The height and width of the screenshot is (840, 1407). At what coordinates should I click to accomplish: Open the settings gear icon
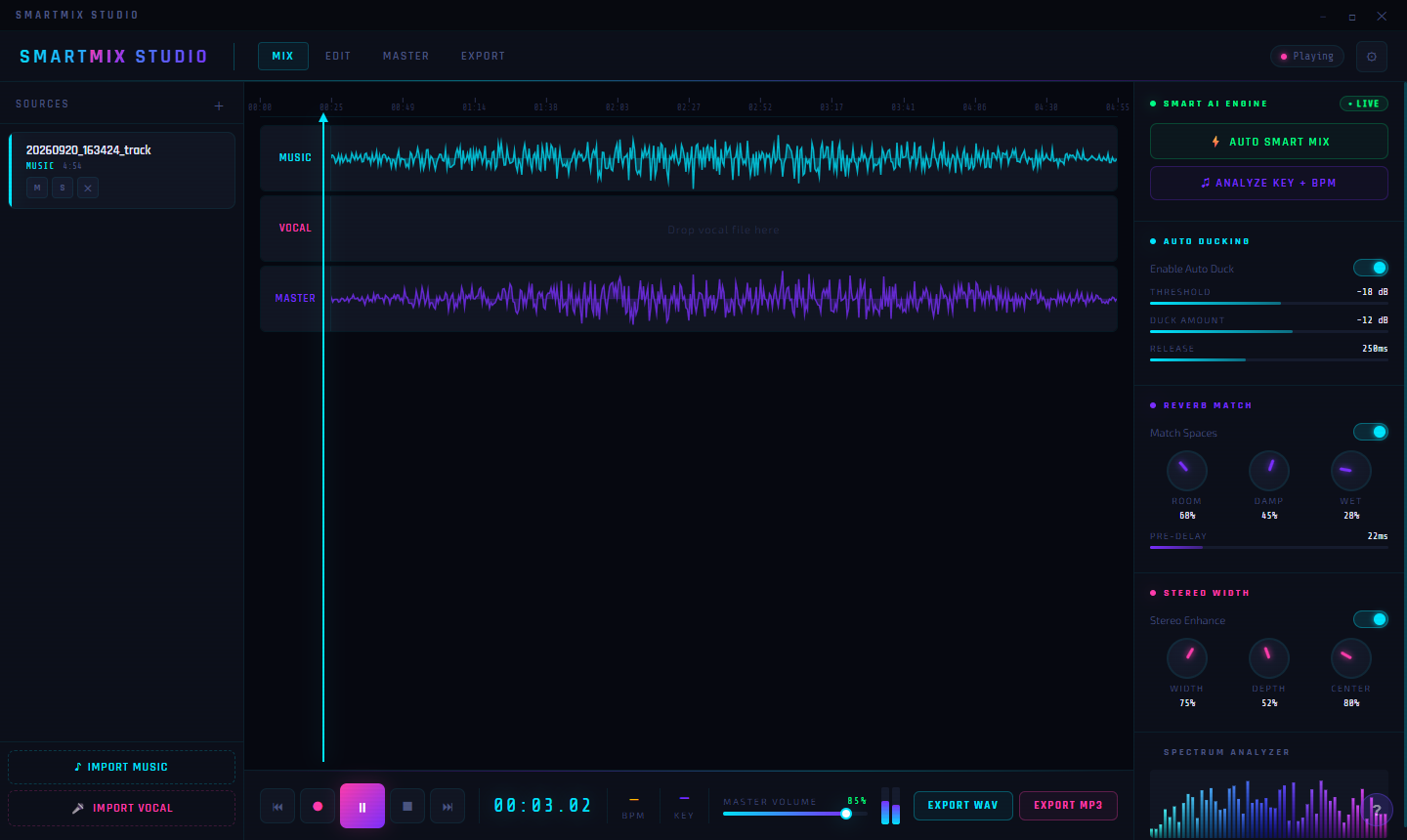(1372, 57)
